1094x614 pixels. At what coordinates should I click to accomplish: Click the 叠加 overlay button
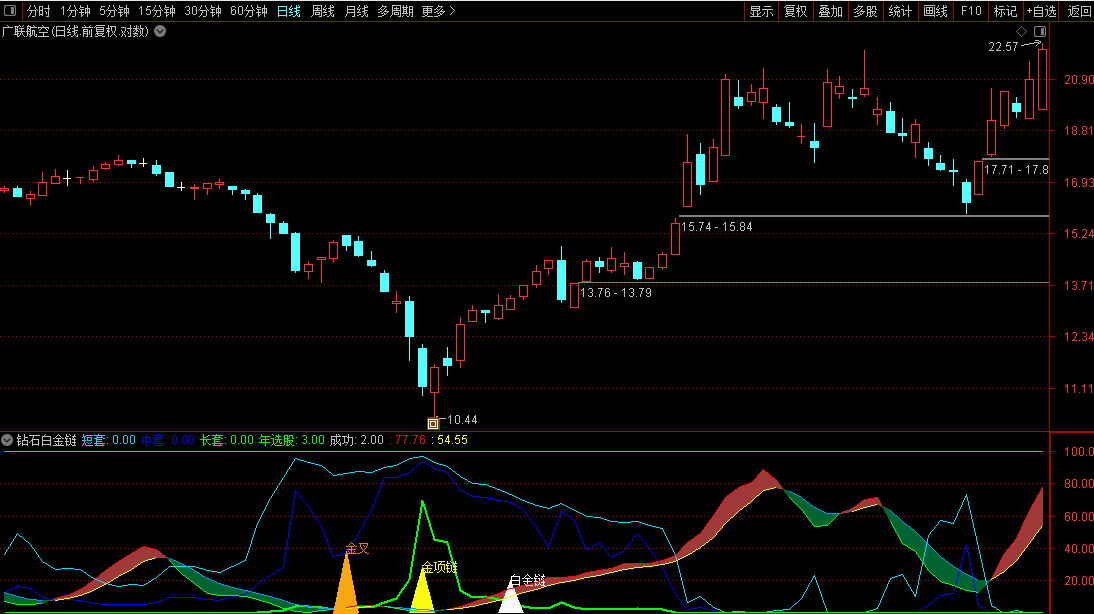[830, 11]
